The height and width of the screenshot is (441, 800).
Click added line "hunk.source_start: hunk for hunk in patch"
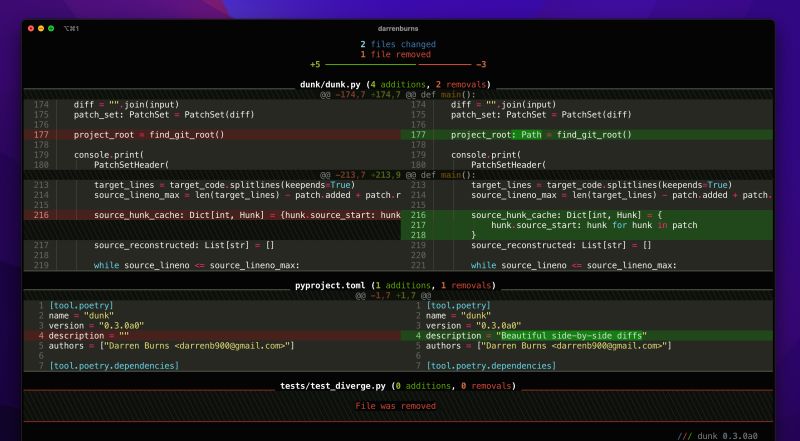(587, 225)
